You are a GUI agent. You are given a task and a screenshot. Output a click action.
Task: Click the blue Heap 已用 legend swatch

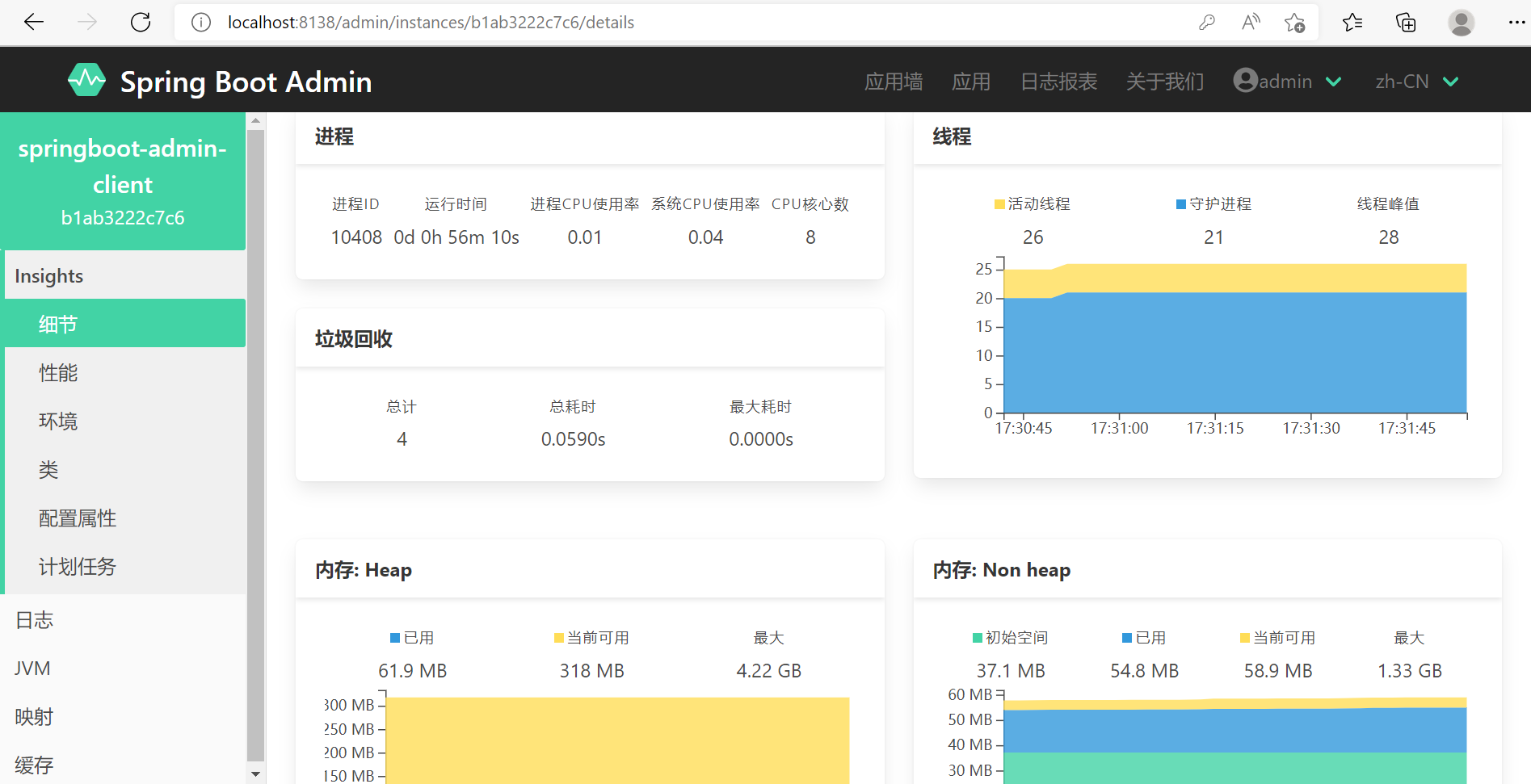coord(395,638)
